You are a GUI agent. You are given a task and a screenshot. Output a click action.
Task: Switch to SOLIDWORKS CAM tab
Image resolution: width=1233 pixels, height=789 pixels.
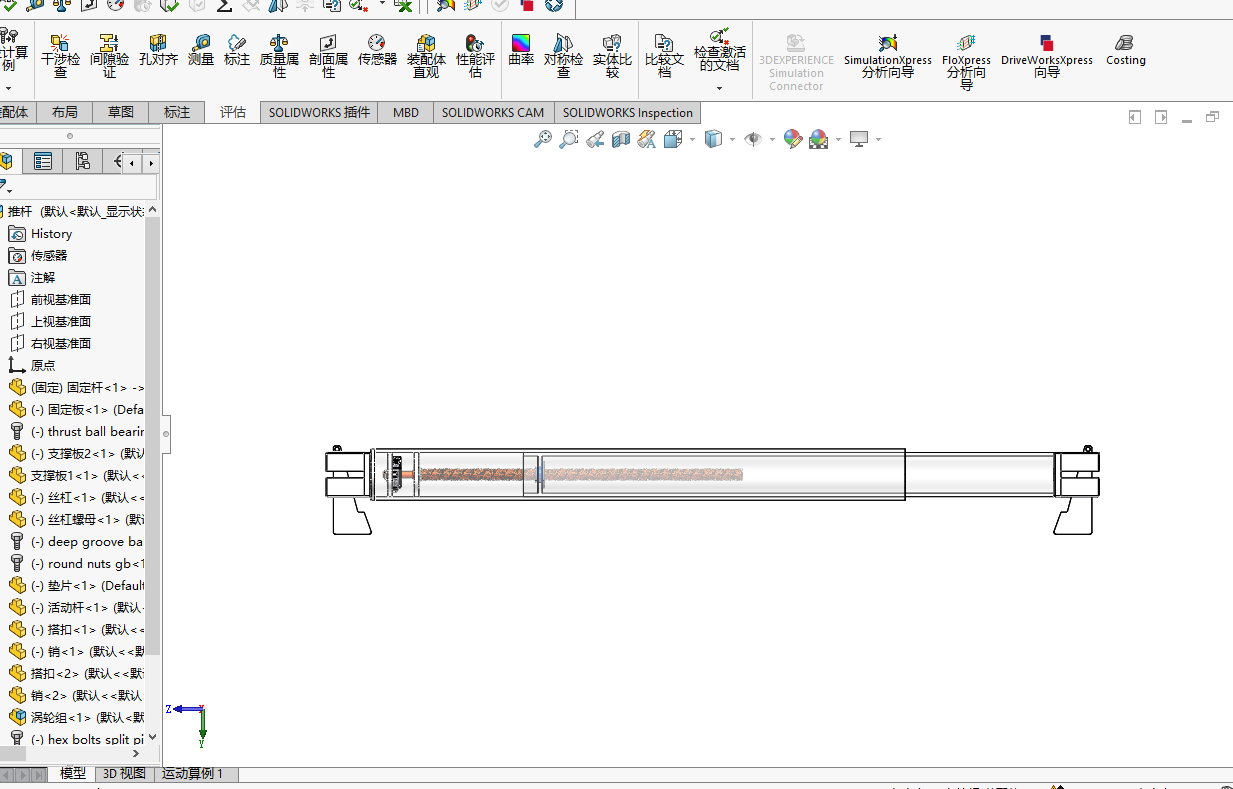pos(493,112)
